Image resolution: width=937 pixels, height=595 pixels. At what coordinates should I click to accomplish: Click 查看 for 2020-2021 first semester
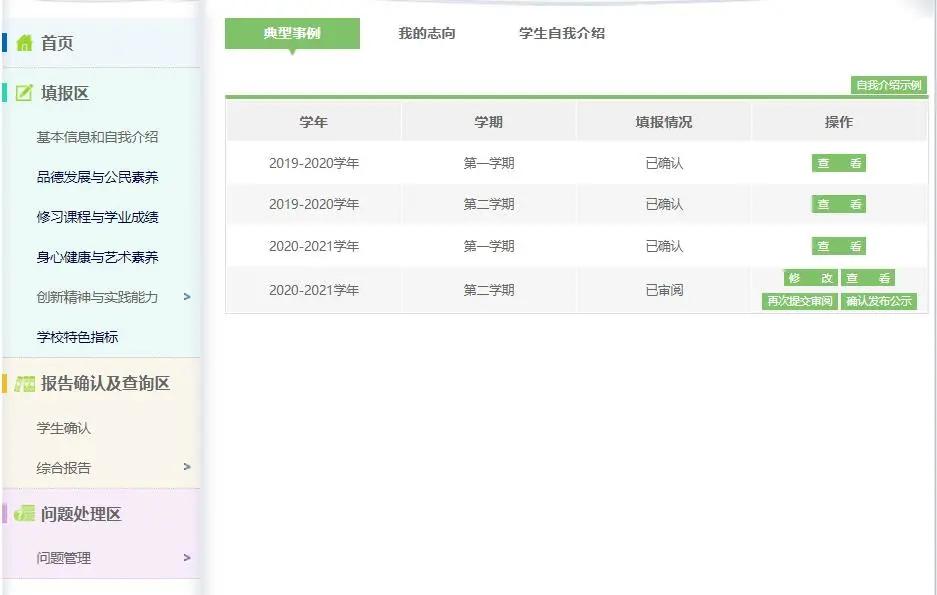pyautogui.click(x=838, y=246)
